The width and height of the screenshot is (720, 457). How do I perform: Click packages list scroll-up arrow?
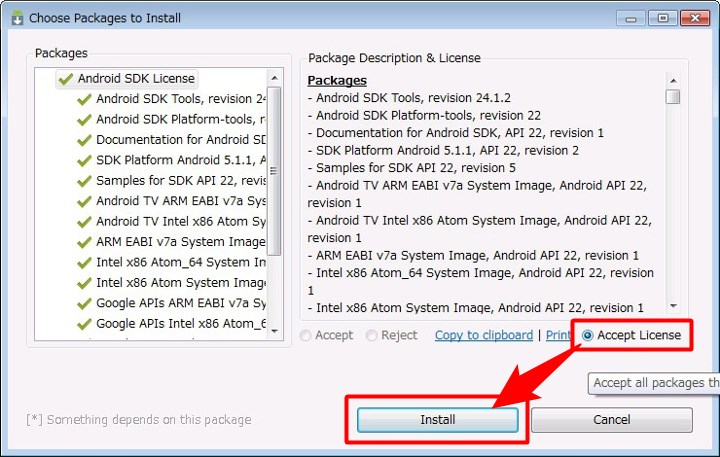(274, 78)
